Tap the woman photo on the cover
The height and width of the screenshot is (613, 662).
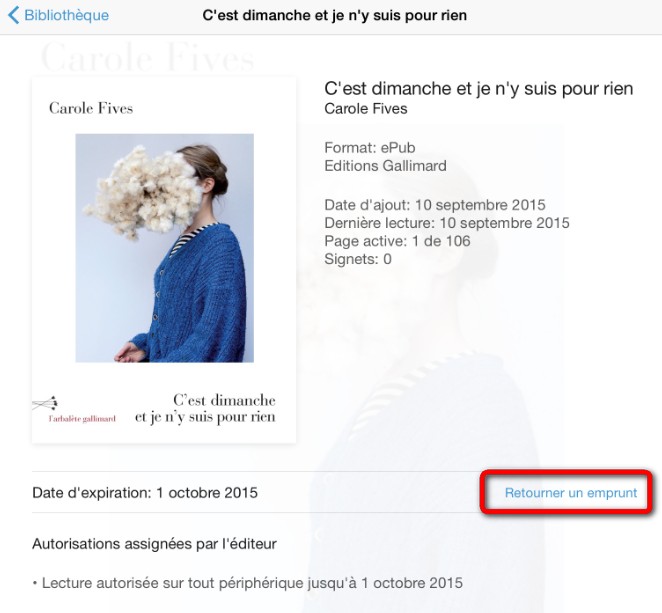pos(165,248)
